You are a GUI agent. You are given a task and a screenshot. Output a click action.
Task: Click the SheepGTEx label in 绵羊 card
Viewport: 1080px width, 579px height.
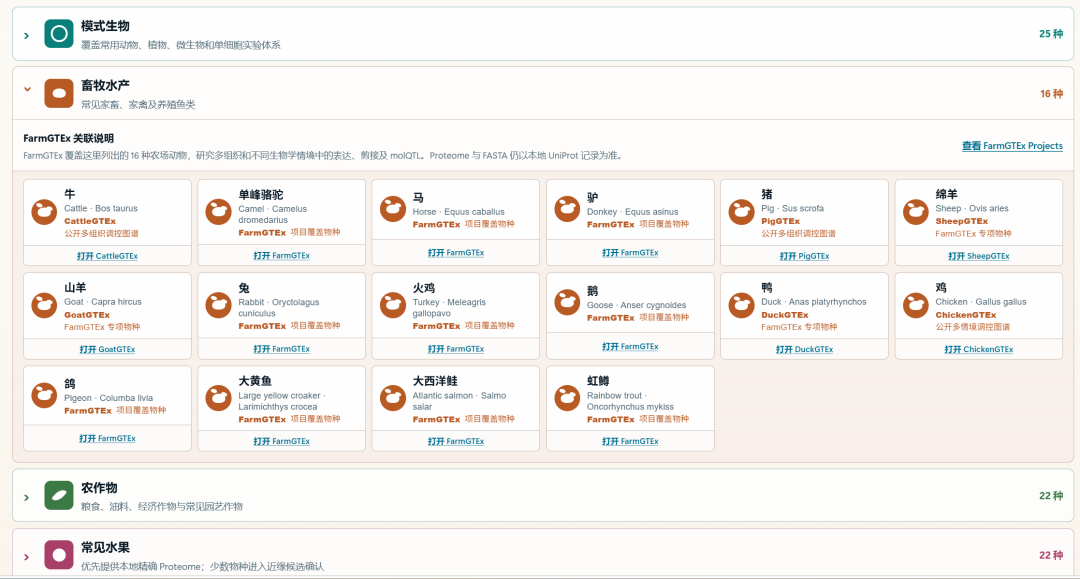click(x=962, y=221)
